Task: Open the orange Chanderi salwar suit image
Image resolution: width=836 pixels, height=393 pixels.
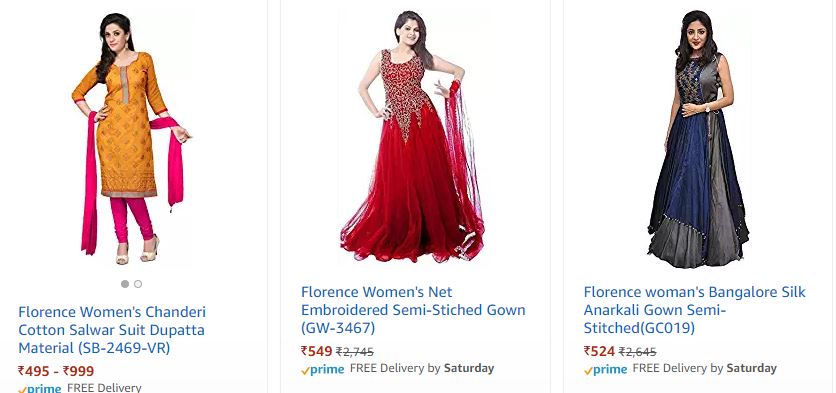Action: pos(131,138)
